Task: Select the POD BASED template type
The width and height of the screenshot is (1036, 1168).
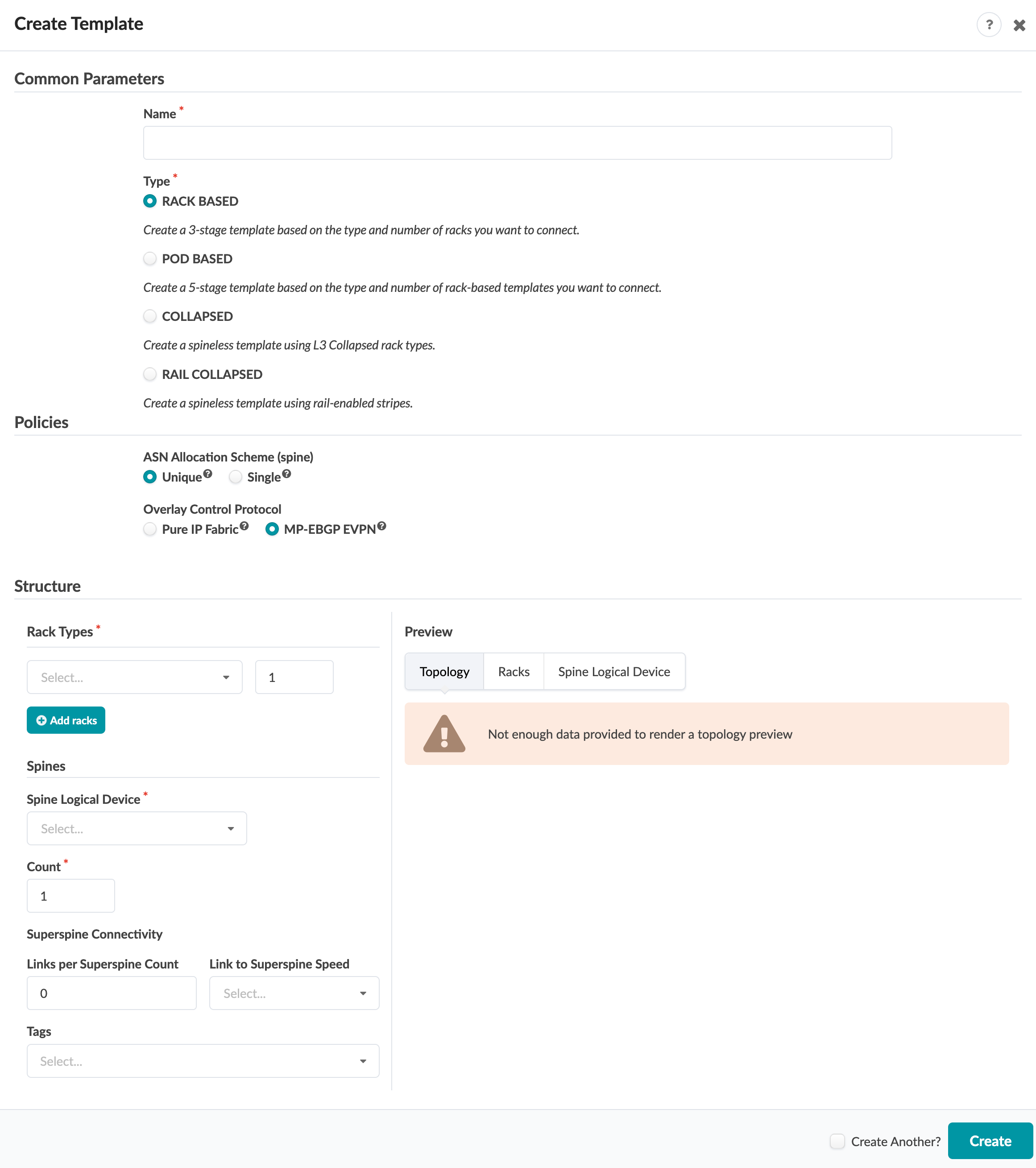Action: tap(149, 259)
